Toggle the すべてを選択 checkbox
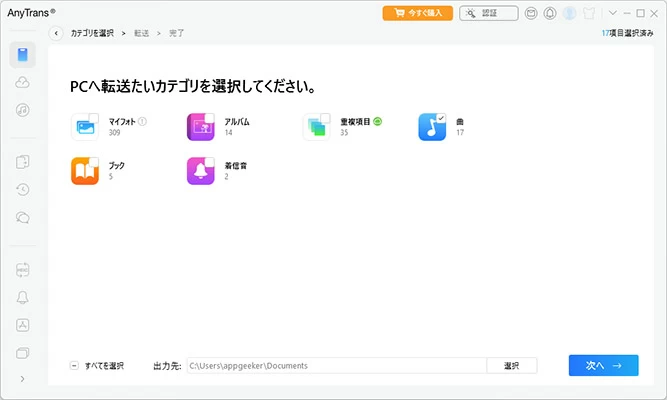This screenshot has width=667, height=400. [x=75, y=366]
